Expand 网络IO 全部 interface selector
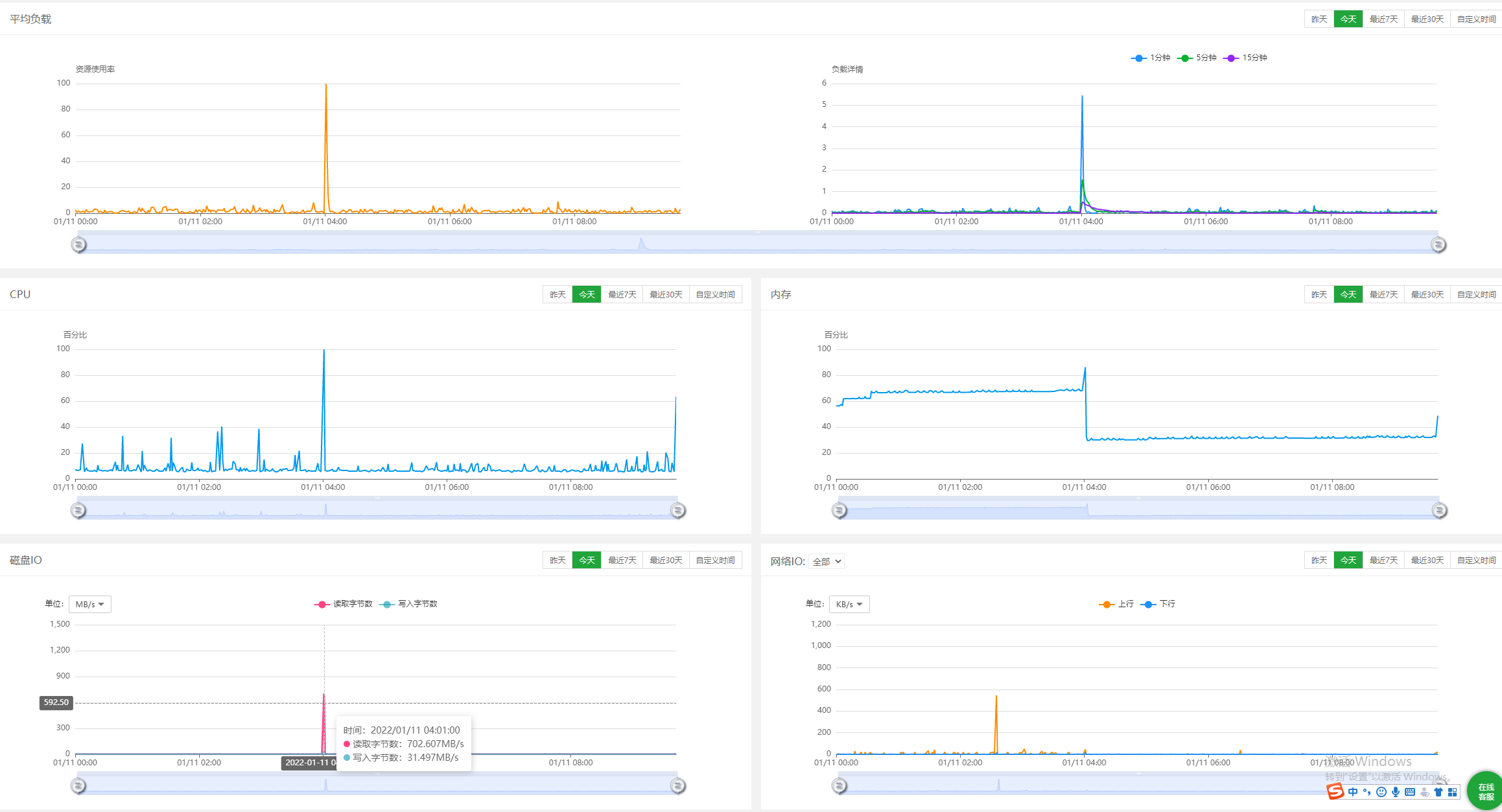Viewport: 1502px width, 812px height. point(827,561)
